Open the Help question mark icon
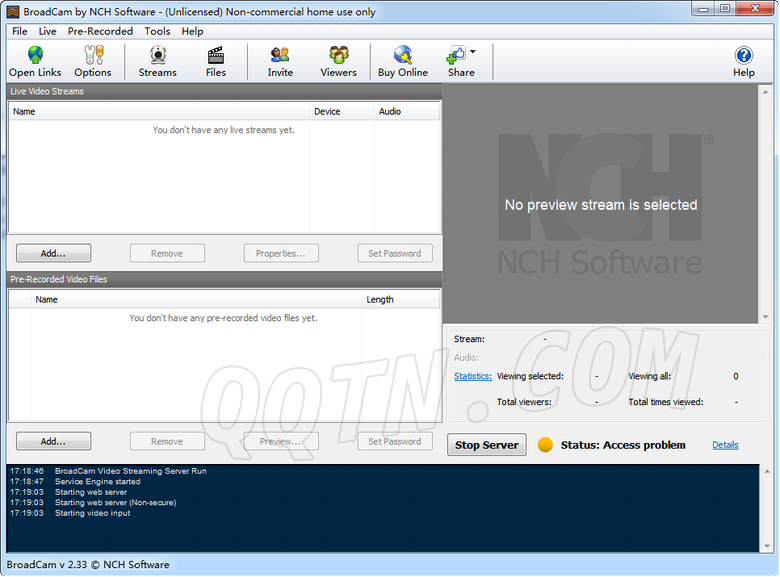Viewport: 780px width, 577px height. 744,56
